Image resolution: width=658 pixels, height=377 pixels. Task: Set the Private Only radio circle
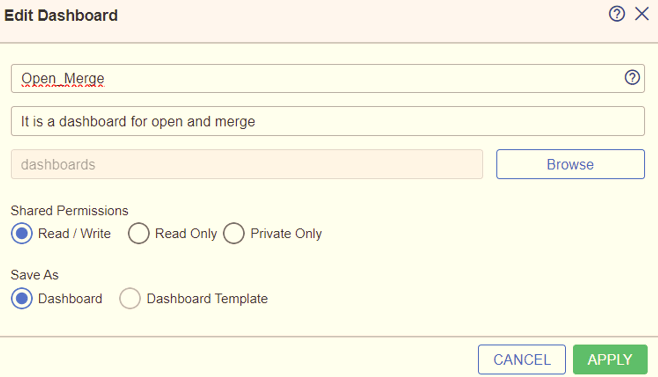pyautogui.click(x=234, y=233)
